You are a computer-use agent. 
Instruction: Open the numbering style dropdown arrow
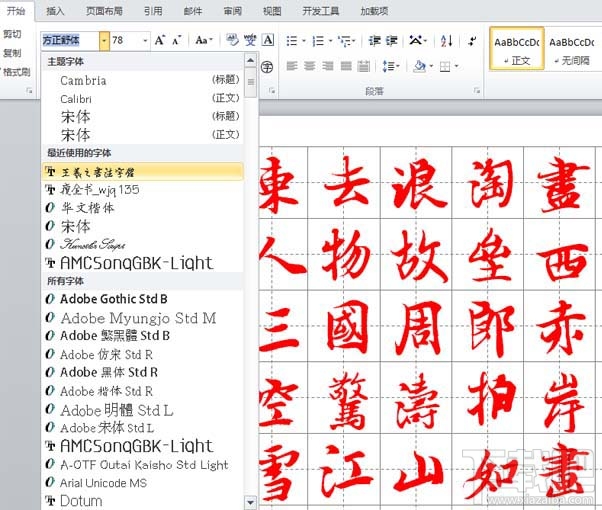330,41
